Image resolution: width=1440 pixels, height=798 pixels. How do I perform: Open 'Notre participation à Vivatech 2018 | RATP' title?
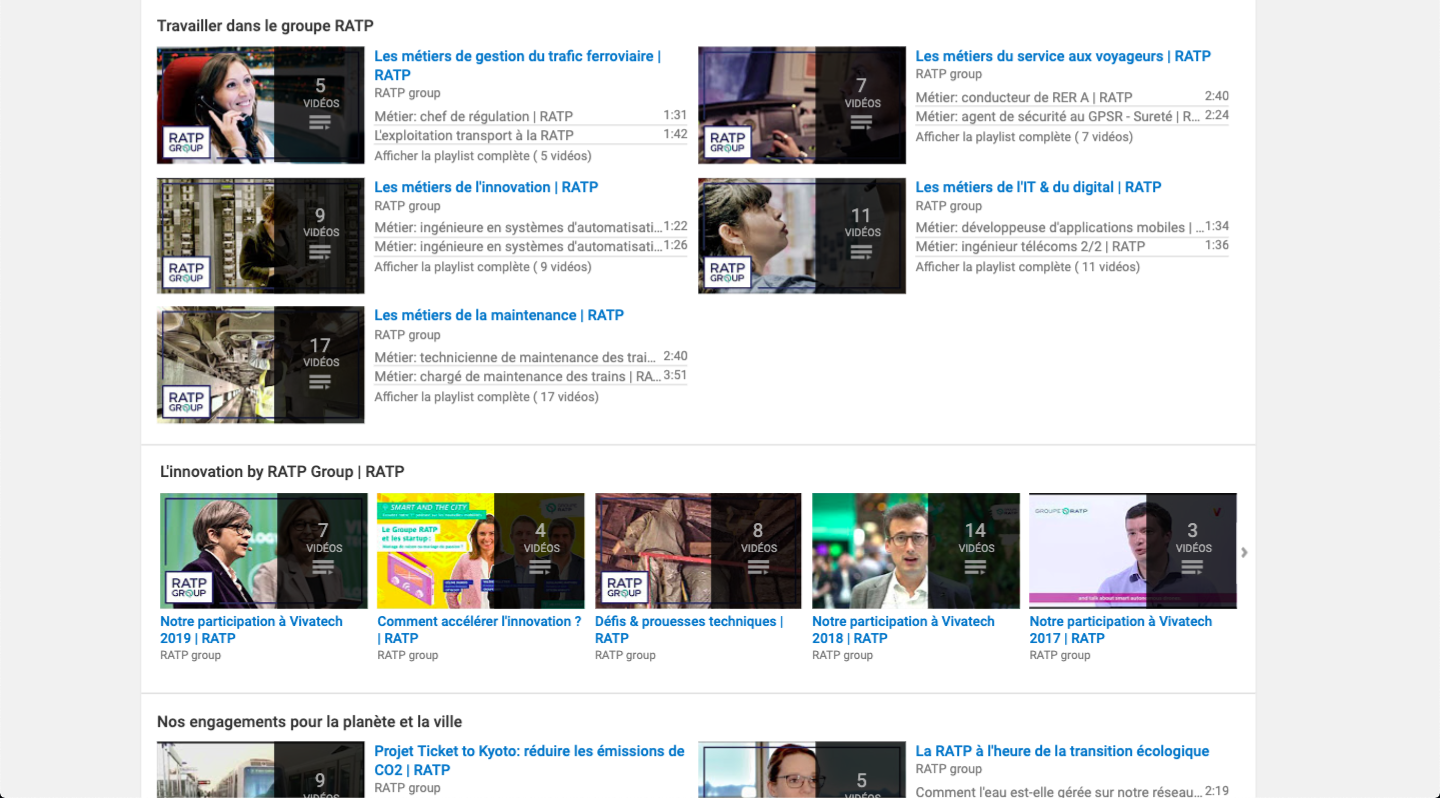(903, 630)
